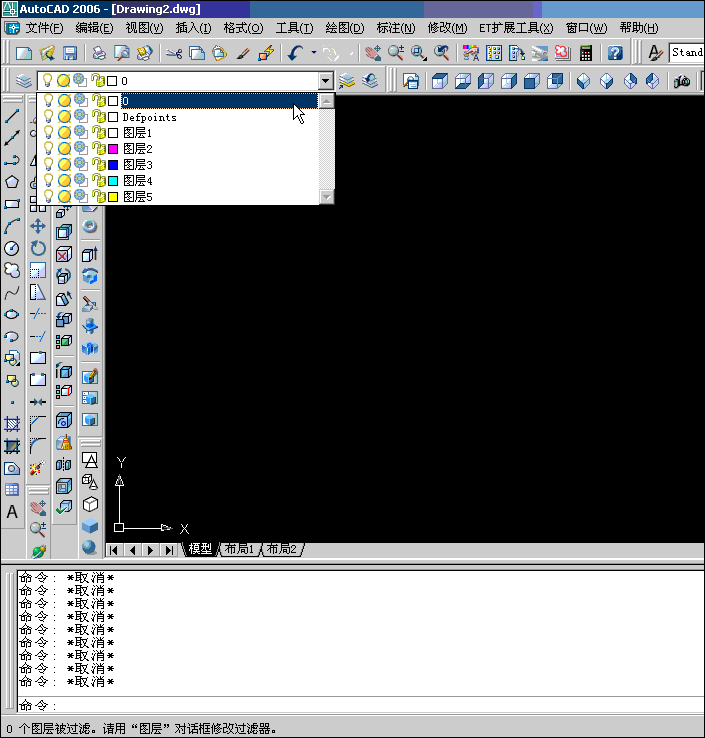This screenshot has height=738, width=705.
Task: Cut selection with scissors icon
Action: point(174,53)
